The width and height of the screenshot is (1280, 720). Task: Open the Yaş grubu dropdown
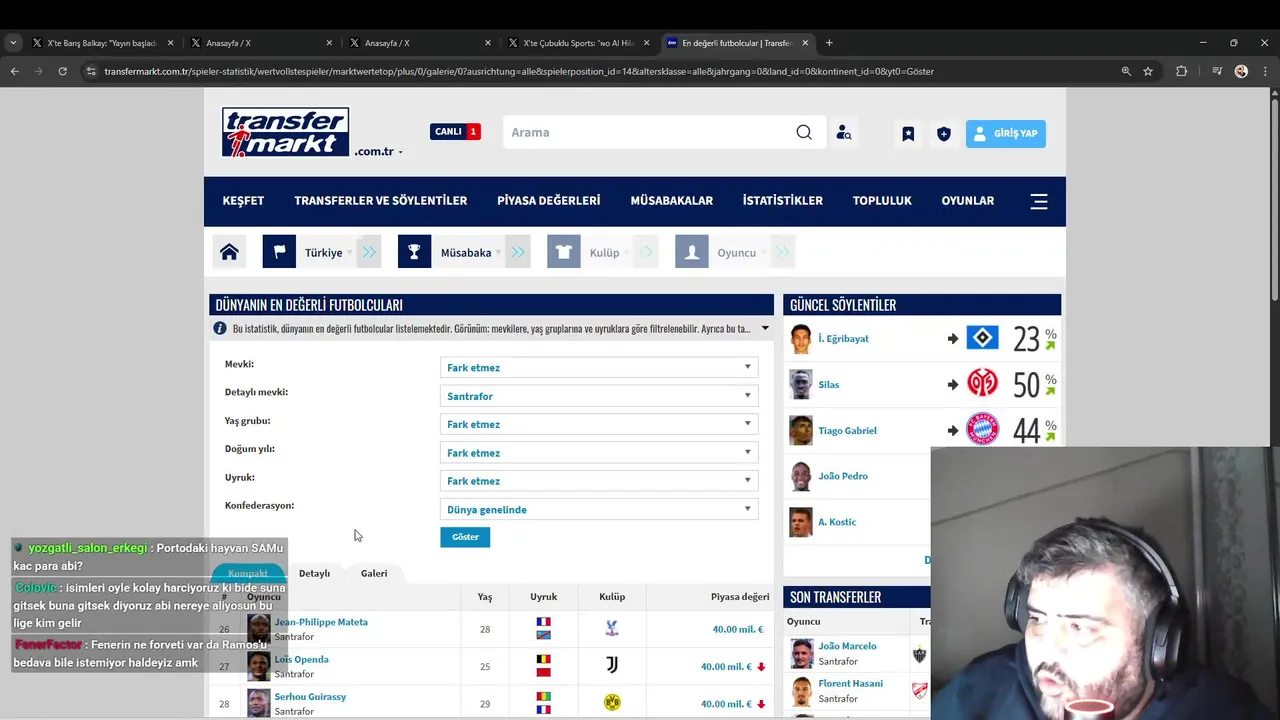coord(599,424)
